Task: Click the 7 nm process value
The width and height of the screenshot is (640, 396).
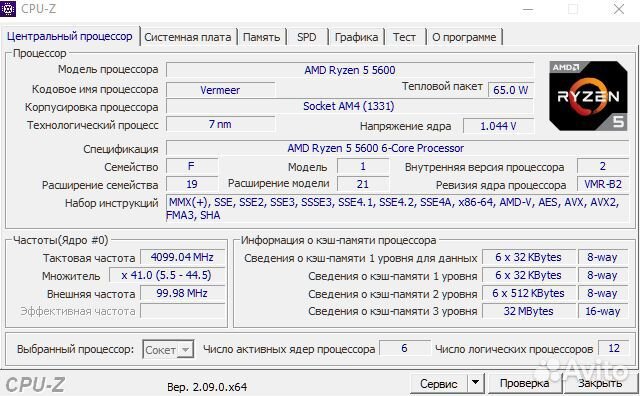Action: pos(220,124)
